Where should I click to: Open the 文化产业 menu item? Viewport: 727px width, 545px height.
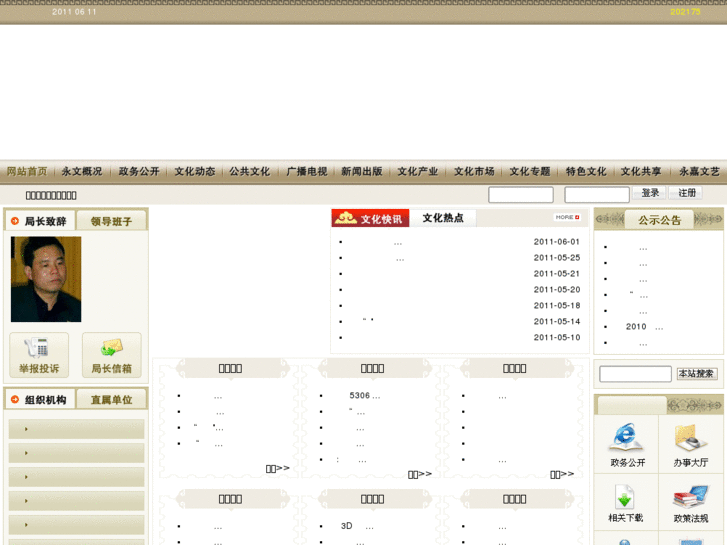(x=418, y=172)
